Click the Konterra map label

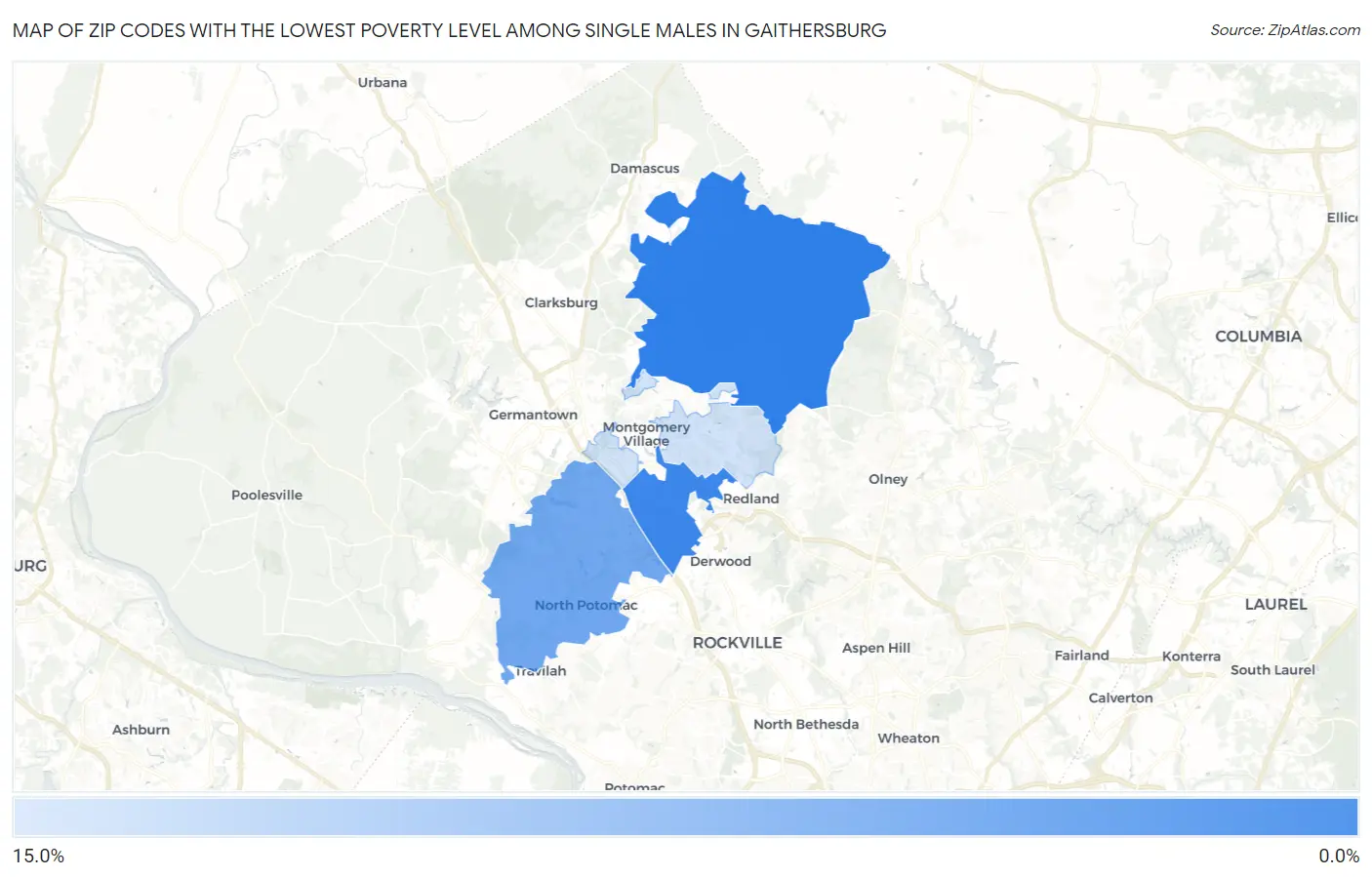click(x=1190, y=657)
